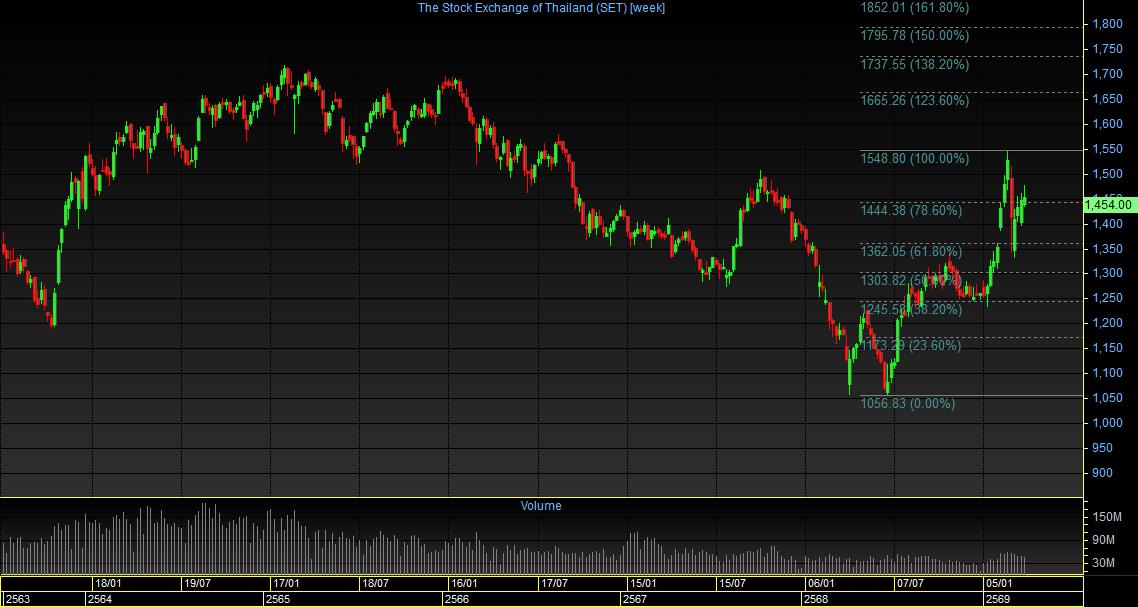Click the year 2569 on the year axis
The height and width of the screenshot is (607, 1138).
pyautogui.click(x=997, y=599)
